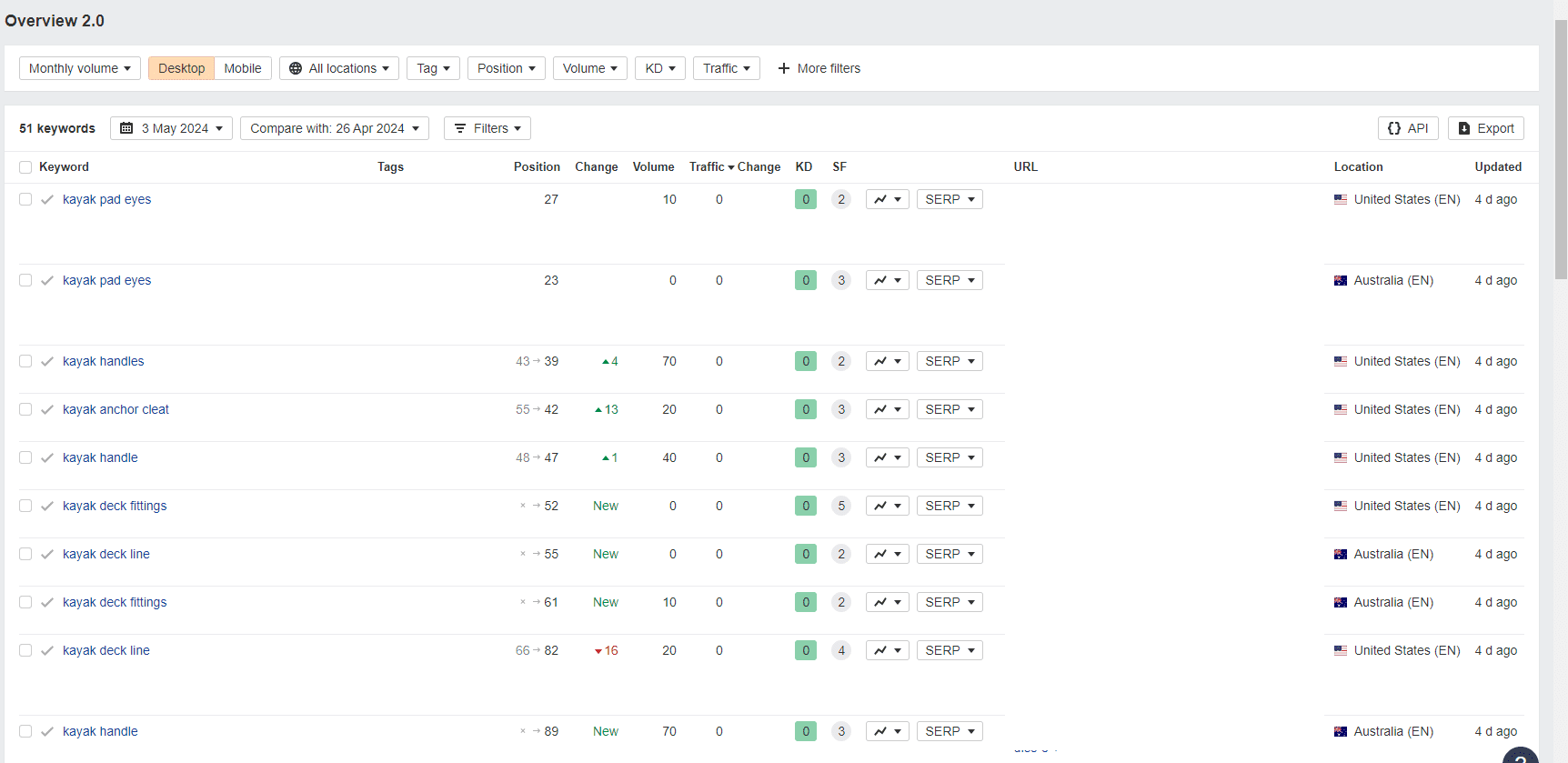Sort by Updated column header

(x=1498, y=166)
